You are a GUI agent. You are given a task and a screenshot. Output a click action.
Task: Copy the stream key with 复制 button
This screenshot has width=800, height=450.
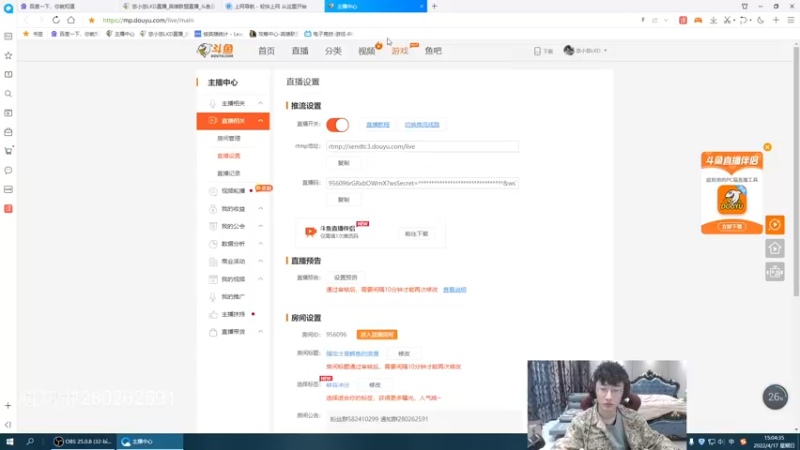(x=343, y=199)
